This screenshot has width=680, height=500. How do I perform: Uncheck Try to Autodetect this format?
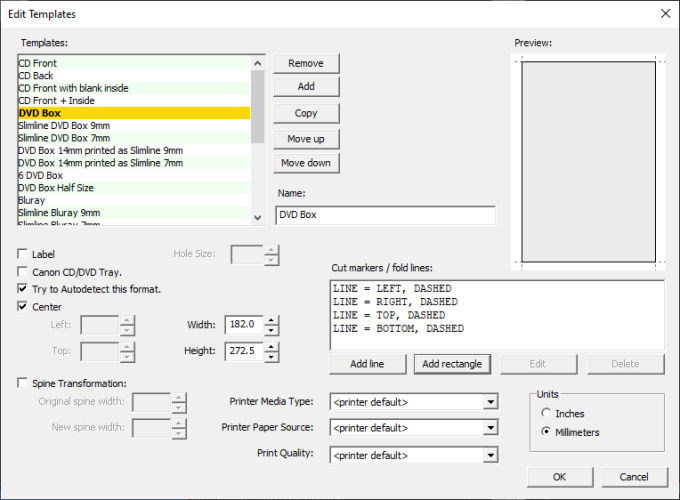click(23, 289)
